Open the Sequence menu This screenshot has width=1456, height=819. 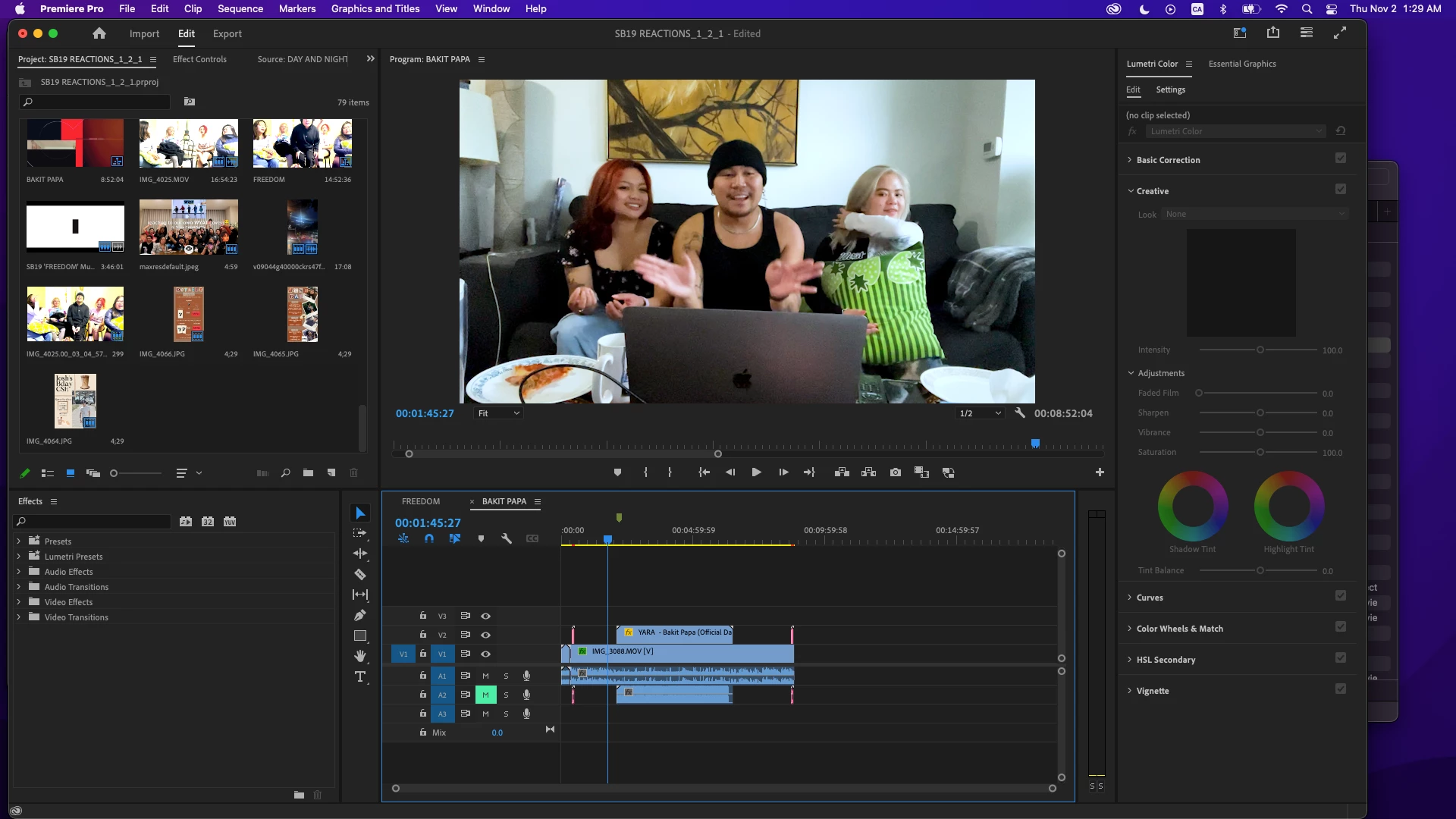[x=240, y=8]
